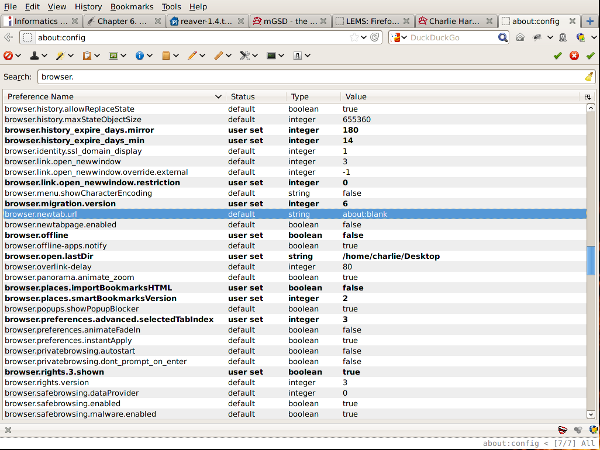Switch to the Charlie Har... tab
600x450 pixels.
click(x=455, y=21)
